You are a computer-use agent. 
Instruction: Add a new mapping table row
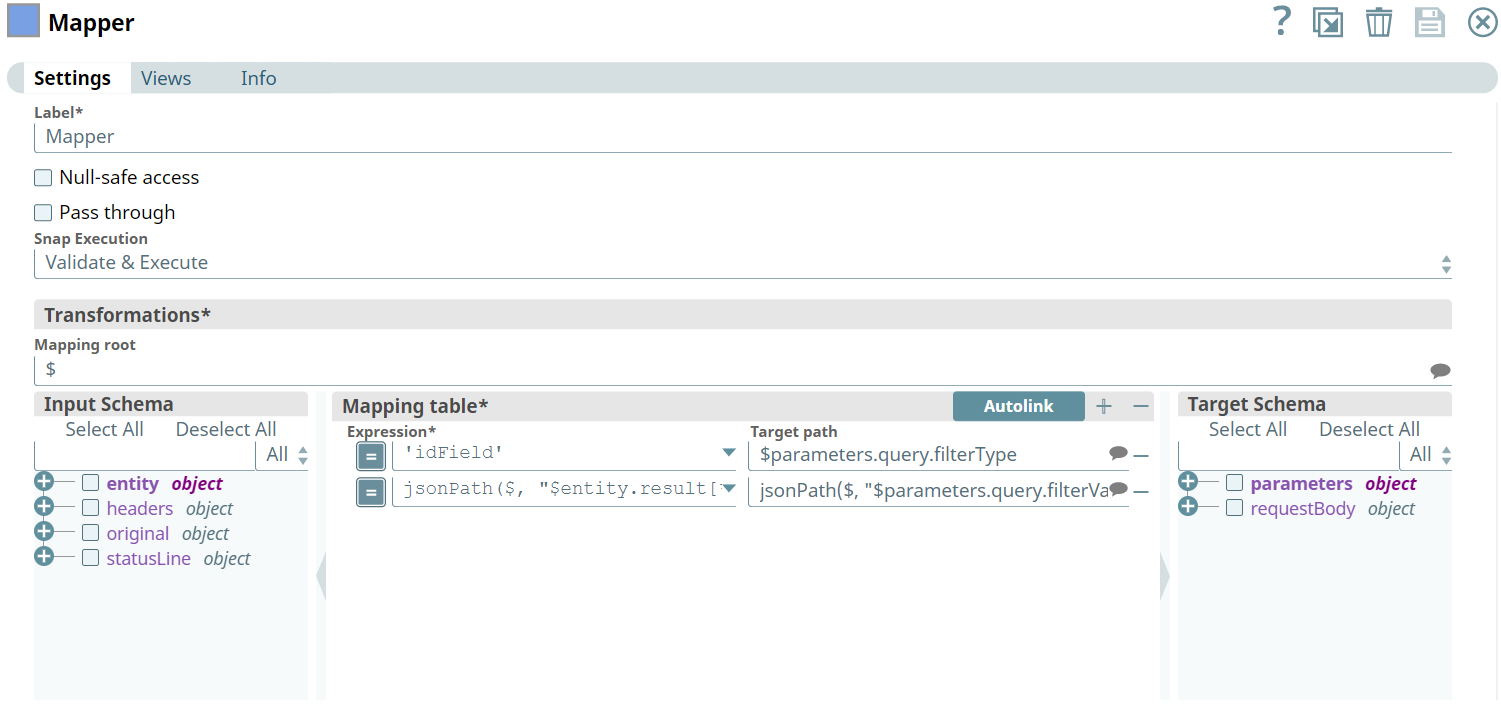(x=1104, y=406)
